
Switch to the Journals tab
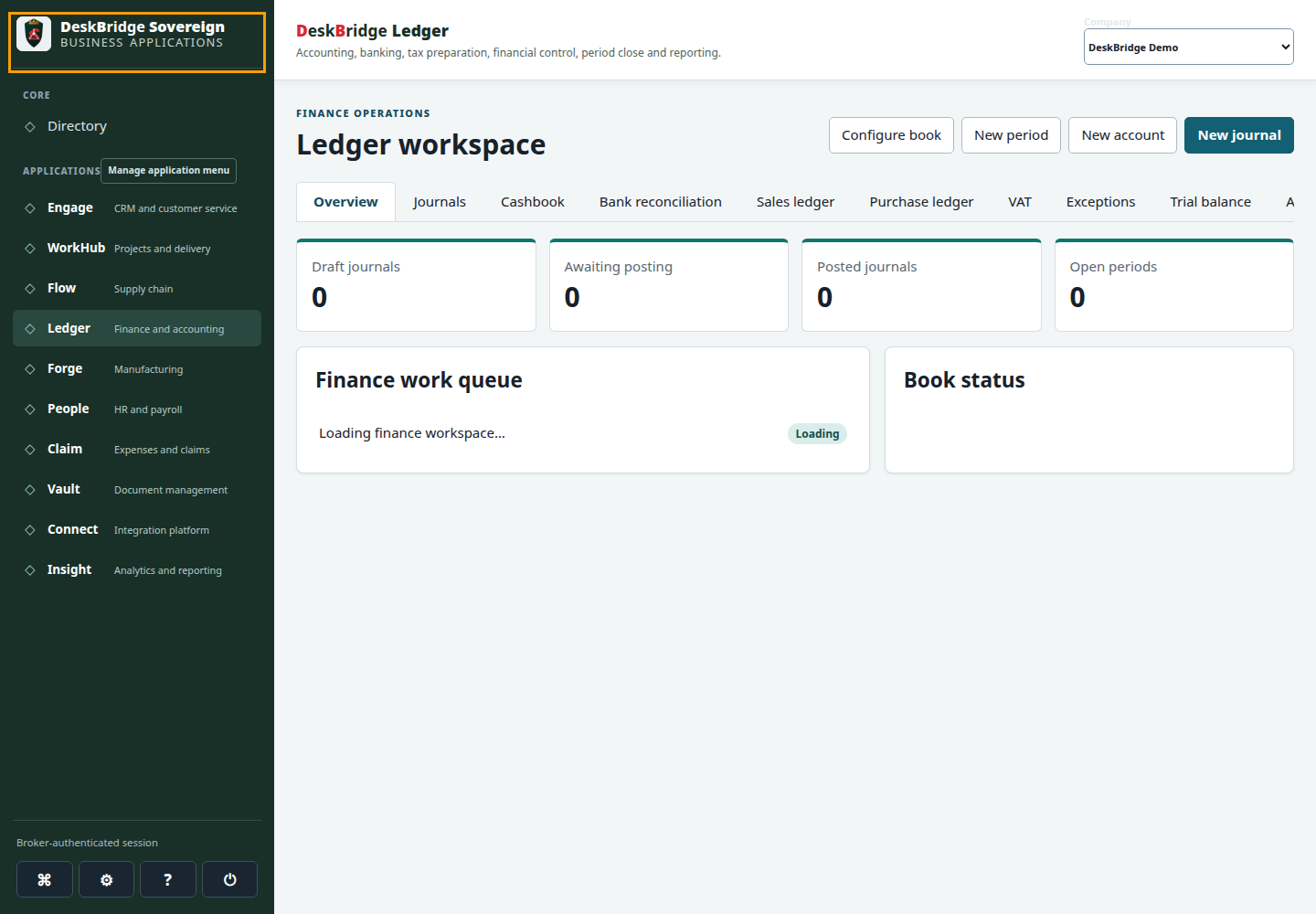pyautogui.click(x=439, y=202)
